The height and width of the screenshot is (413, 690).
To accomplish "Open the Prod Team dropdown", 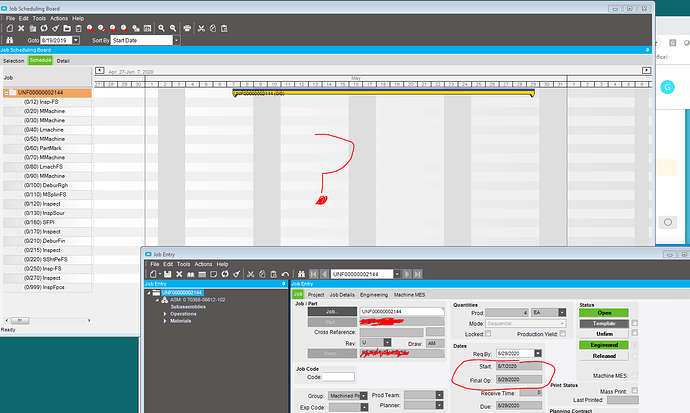I will click(x=439, y=395).
